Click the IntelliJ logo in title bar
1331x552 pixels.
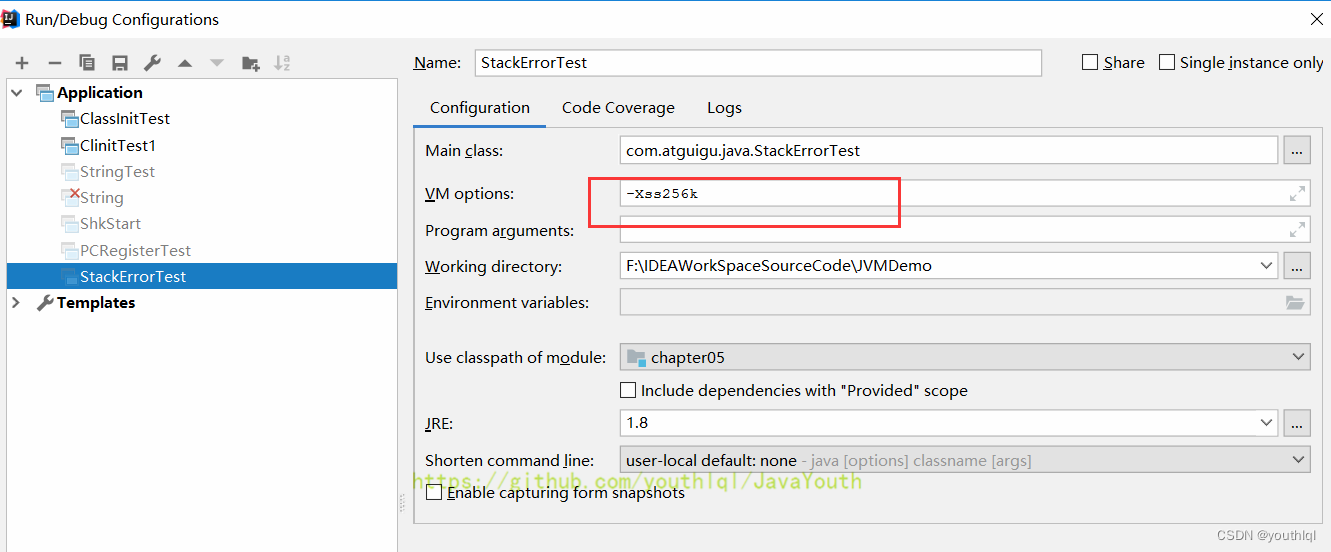point(12,18)
